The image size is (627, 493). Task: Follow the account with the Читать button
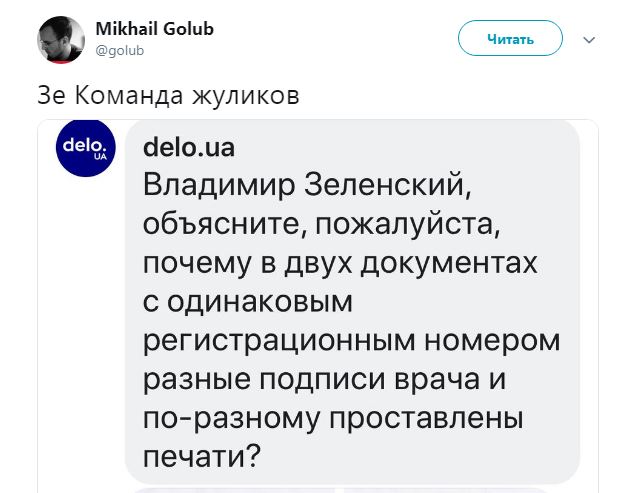pyautogui.click(x=510, y=38)
